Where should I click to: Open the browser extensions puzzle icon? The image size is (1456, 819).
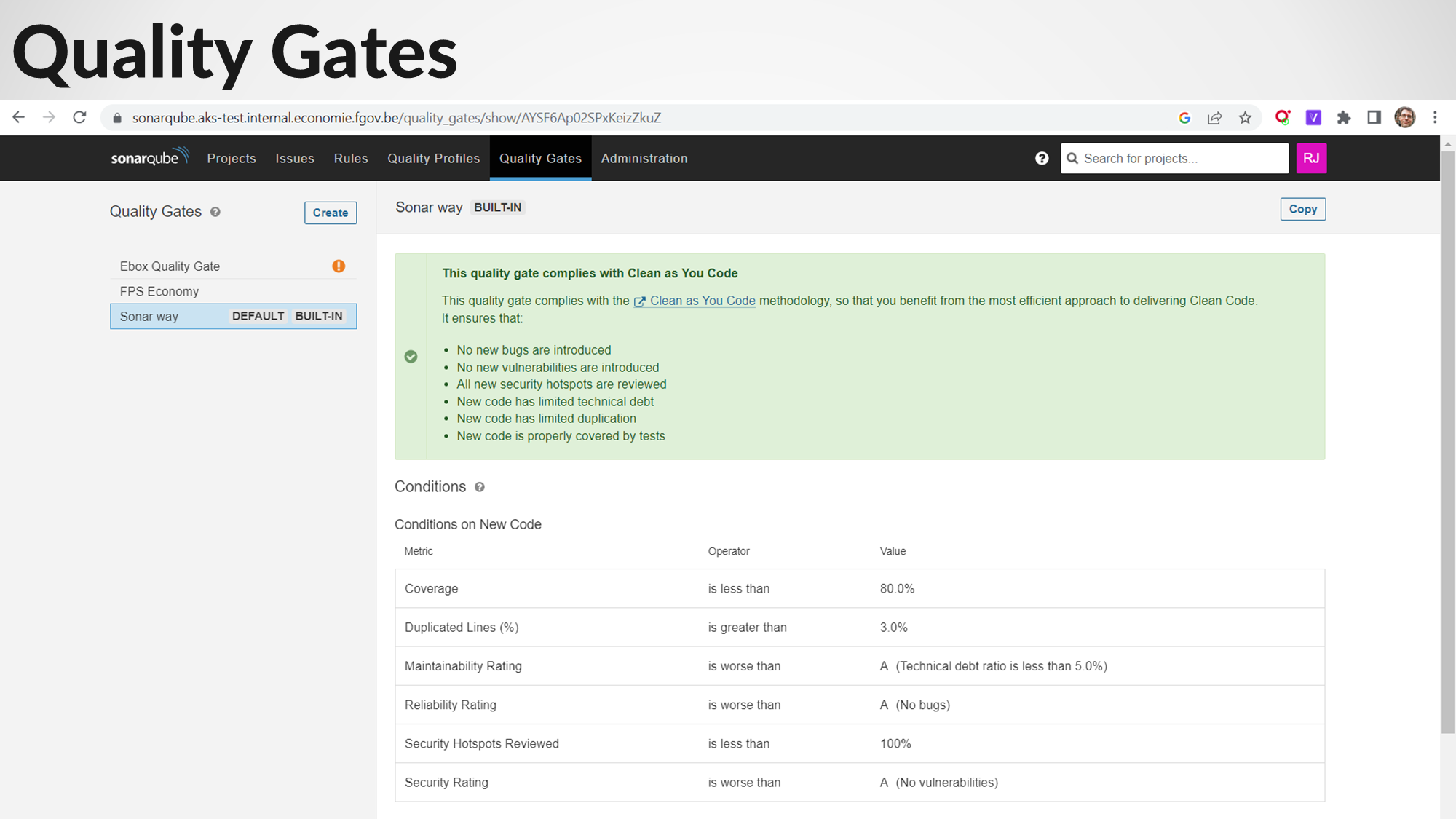click(x=1344, y=118)
